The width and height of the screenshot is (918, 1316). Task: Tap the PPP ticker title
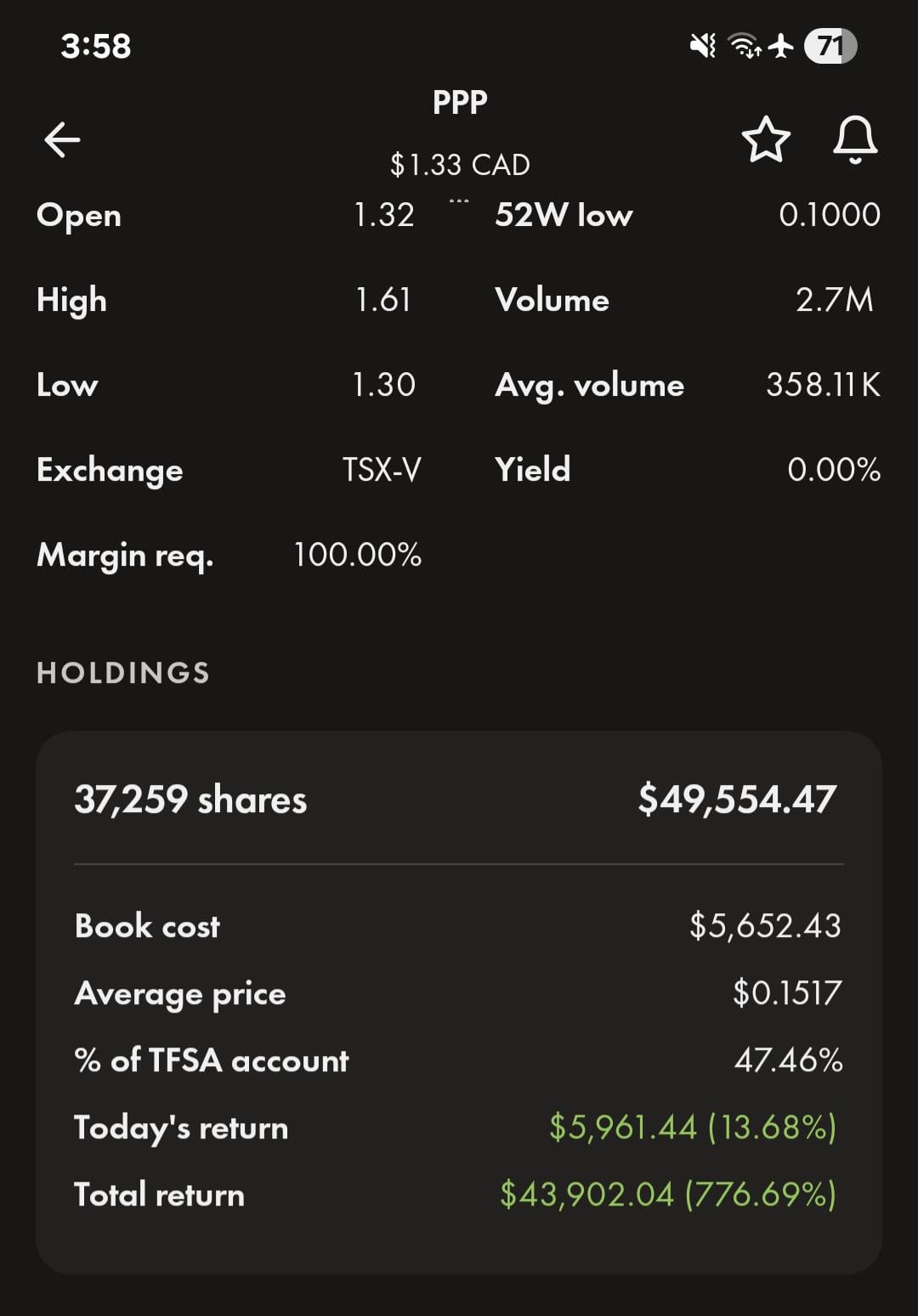(459, 103)
